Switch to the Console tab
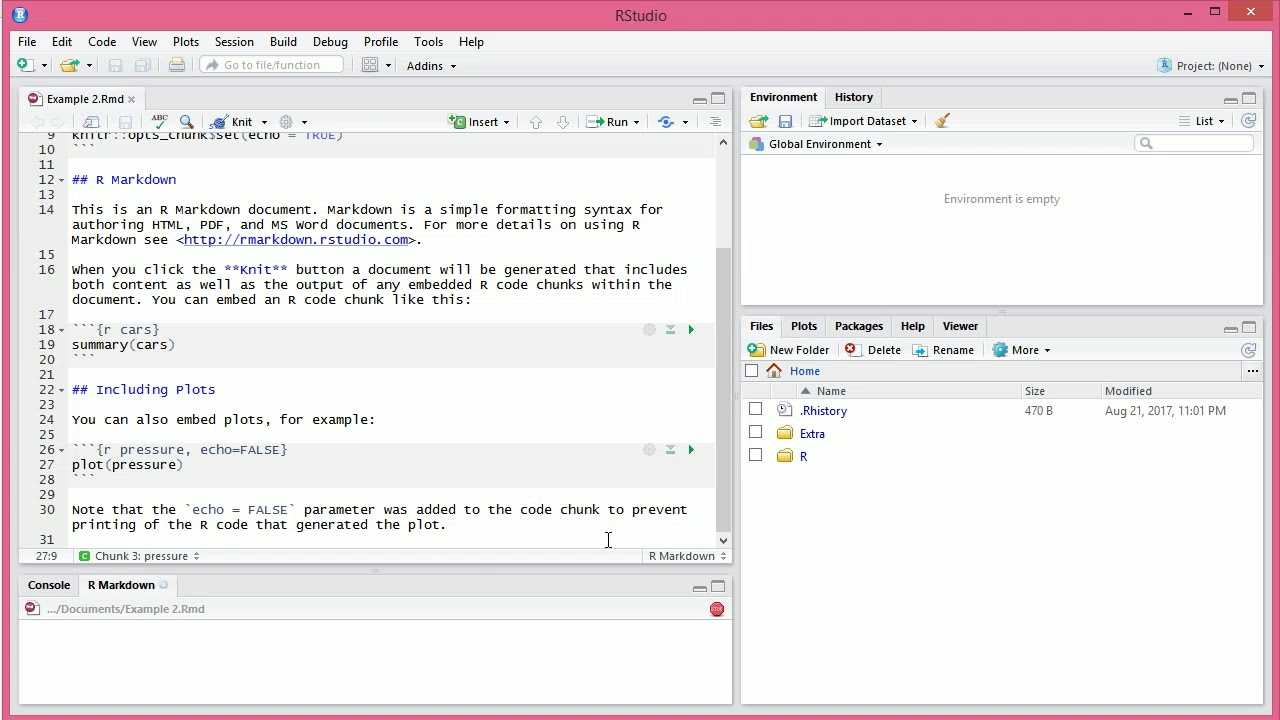 point(49,585)
